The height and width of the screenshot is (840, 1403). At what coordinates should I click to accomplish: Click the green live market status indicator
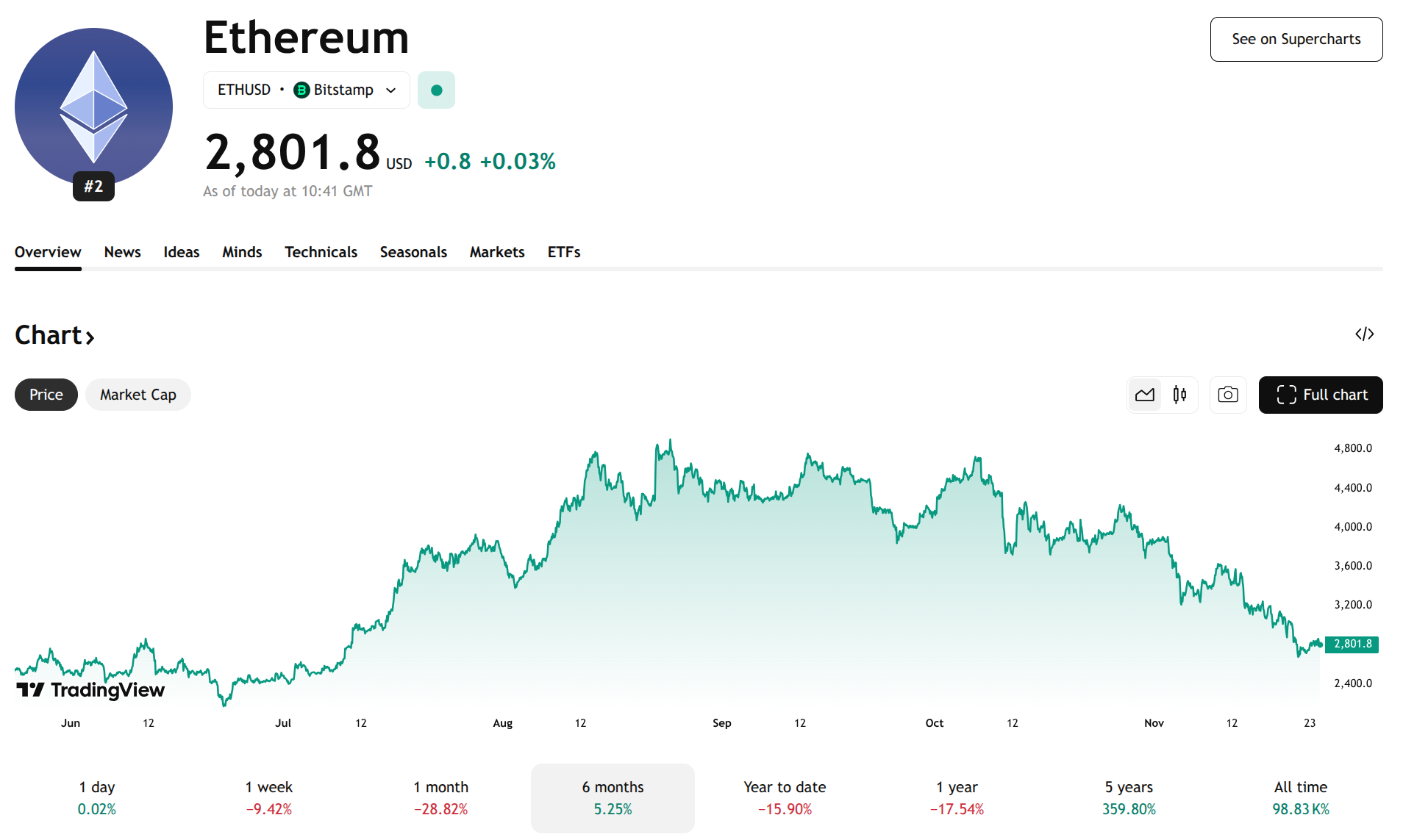(436, 89)
